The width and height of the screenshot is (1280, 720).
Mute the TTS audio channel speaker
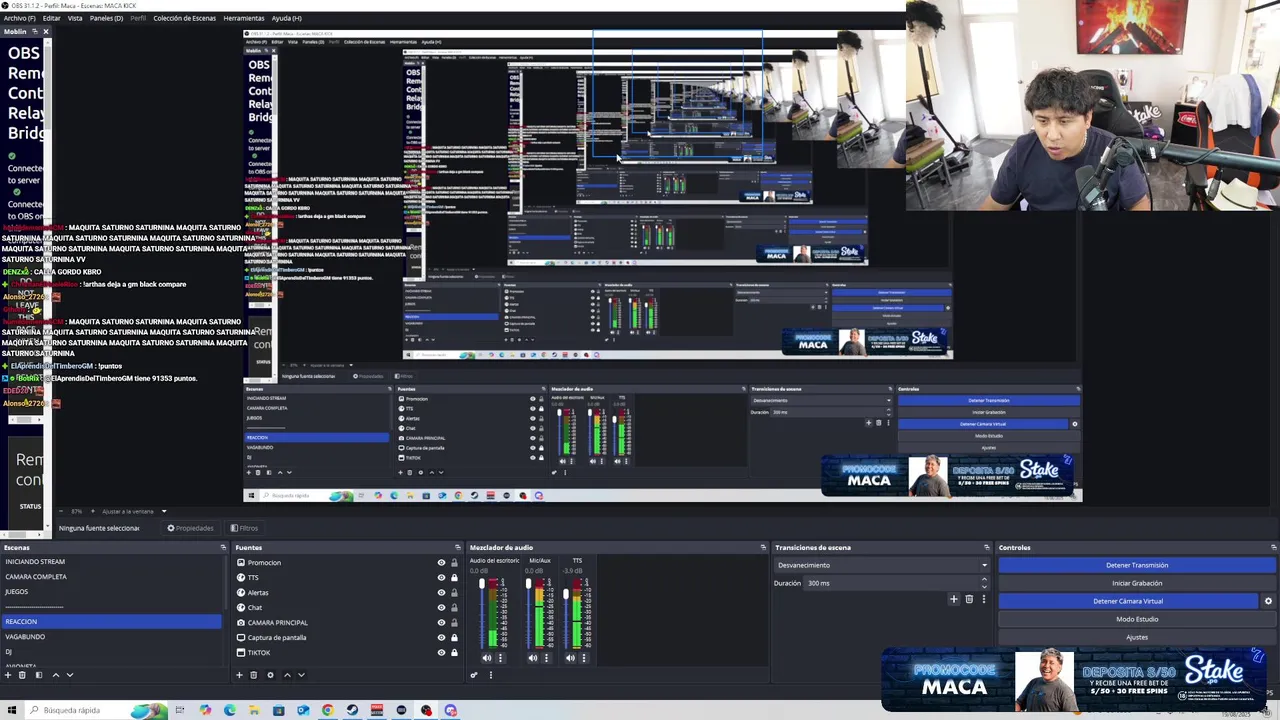[x=570, y=658]
